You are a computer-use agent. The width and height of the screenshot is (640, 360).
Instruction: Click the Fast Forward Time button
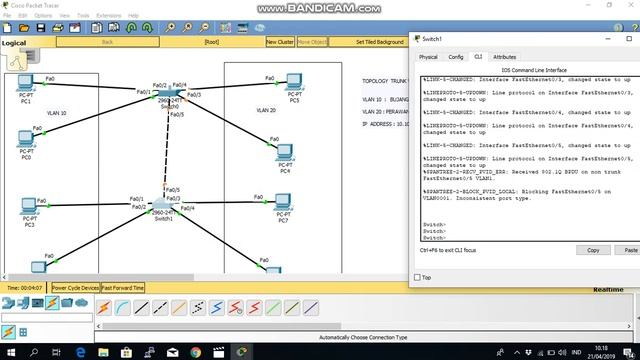(122, 288)
